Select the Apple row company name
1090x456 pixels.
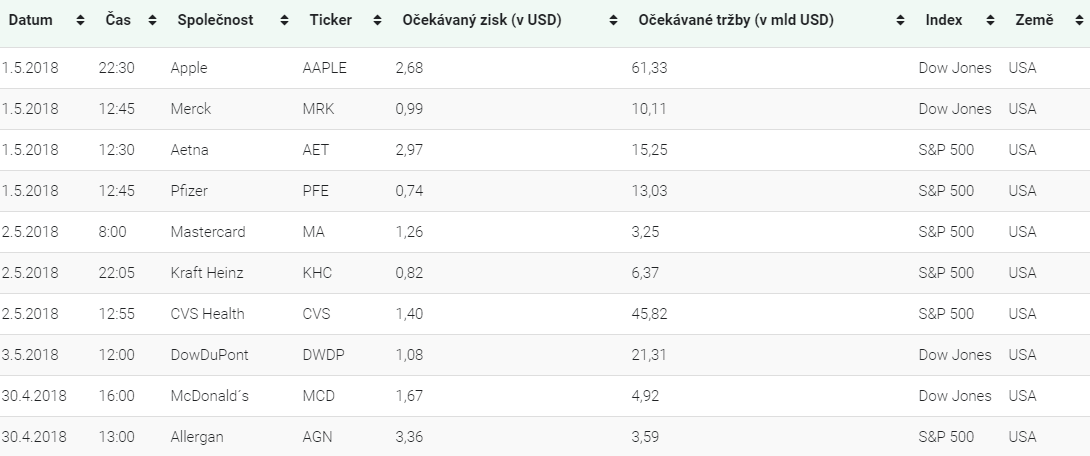189,68
